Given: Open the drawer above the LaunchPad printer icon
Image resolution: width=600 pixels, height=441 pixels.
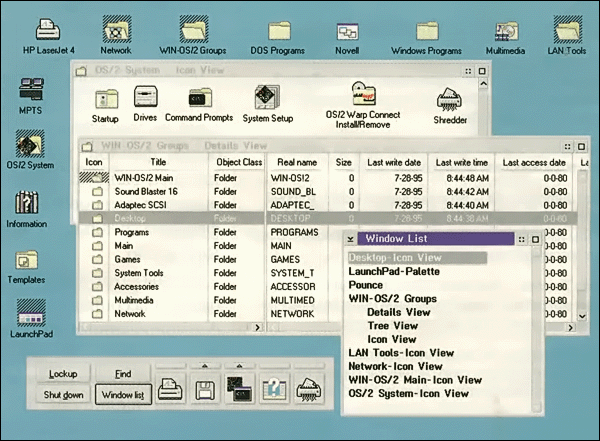Looking at the screenshot, I should click(x=171, y=366).
